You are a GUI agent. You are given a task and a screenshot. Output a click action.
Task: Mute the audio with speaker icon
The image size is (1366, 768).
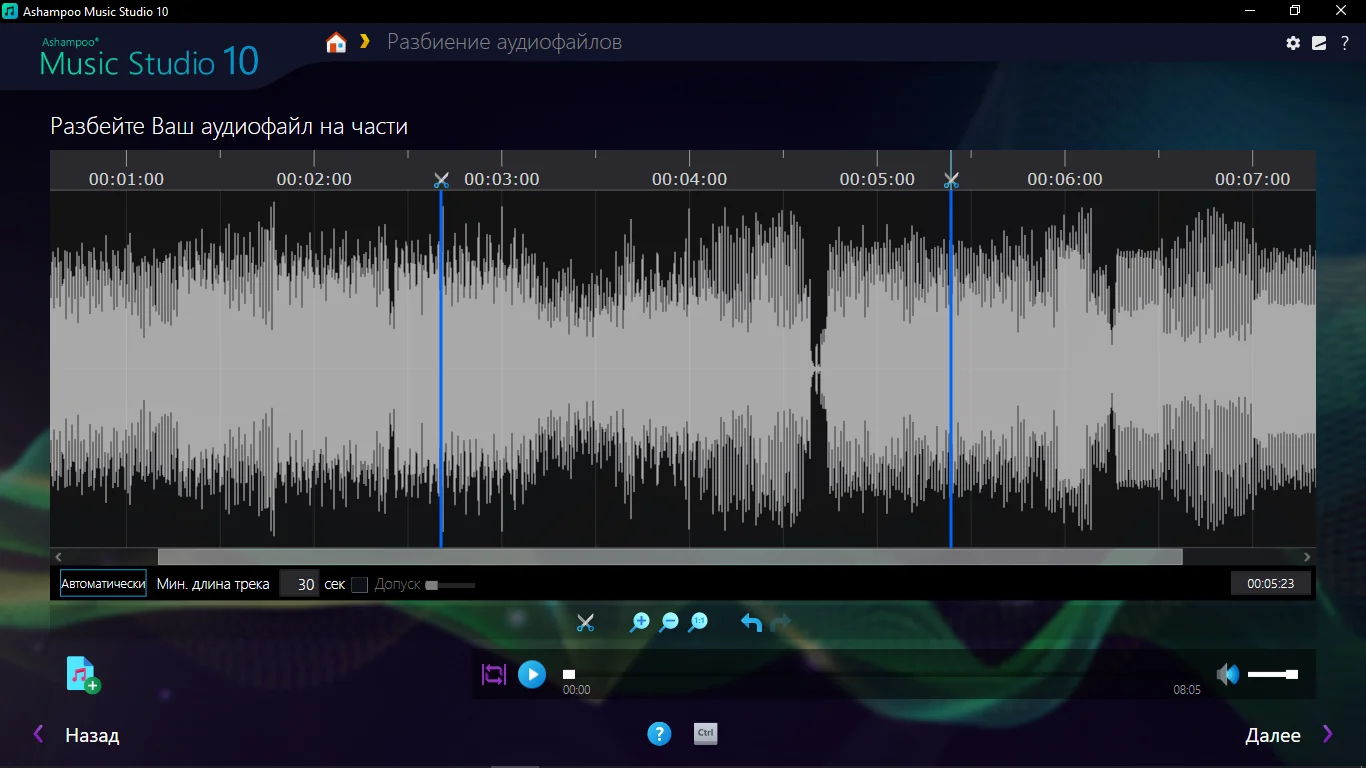click(x=1226, y=674)
